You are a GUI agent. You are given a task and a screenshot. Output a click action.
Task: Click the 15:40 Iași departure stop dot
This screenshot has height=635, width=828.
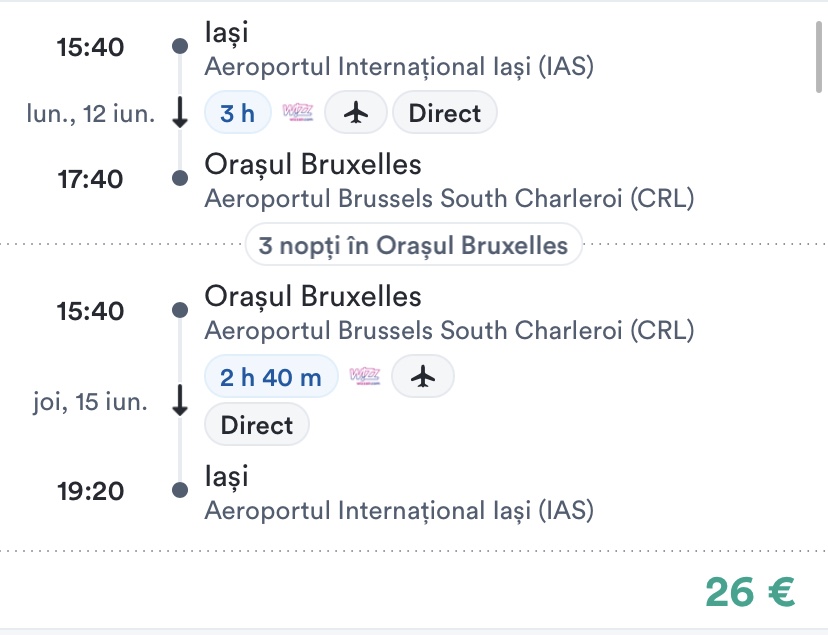tap(180, 46)
